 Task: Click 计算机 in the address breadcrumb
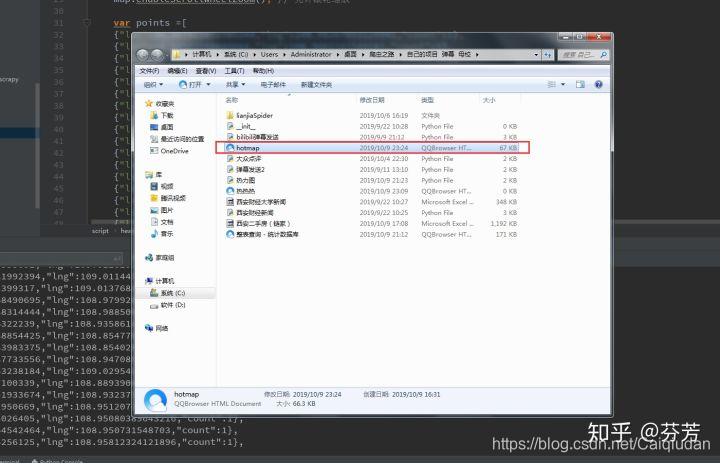(202, 55)
